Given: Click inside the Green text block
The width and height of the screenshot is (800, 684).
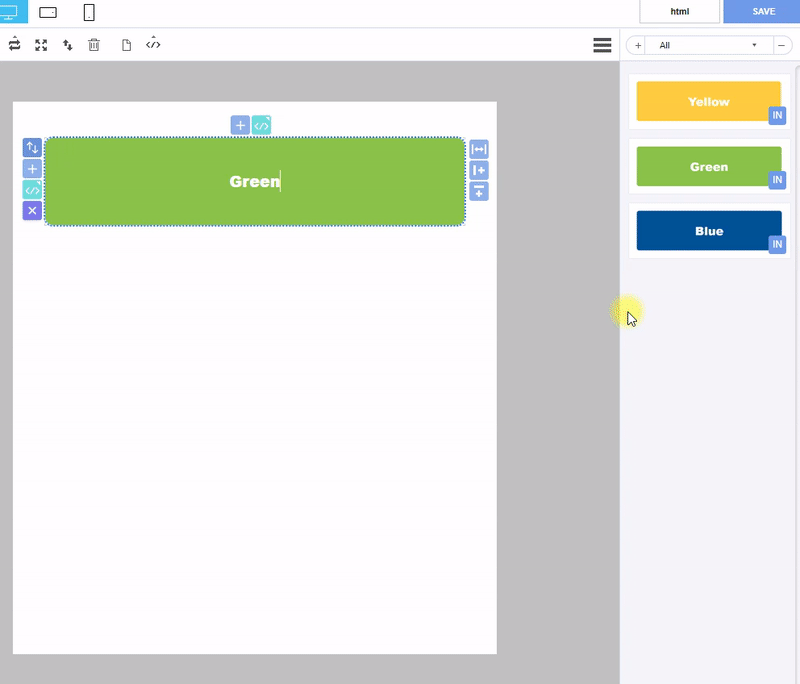Looking at the screenshot, I should [255, 181].
